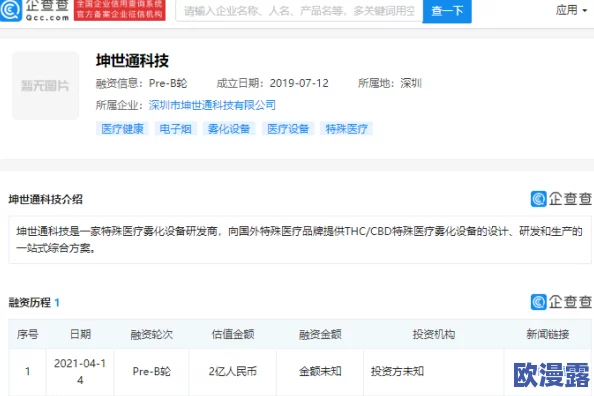Screen dimensions: 594x396
Task: Click the 企查查 logo beside the introduction heading
Action: click(x=561, y=199)
